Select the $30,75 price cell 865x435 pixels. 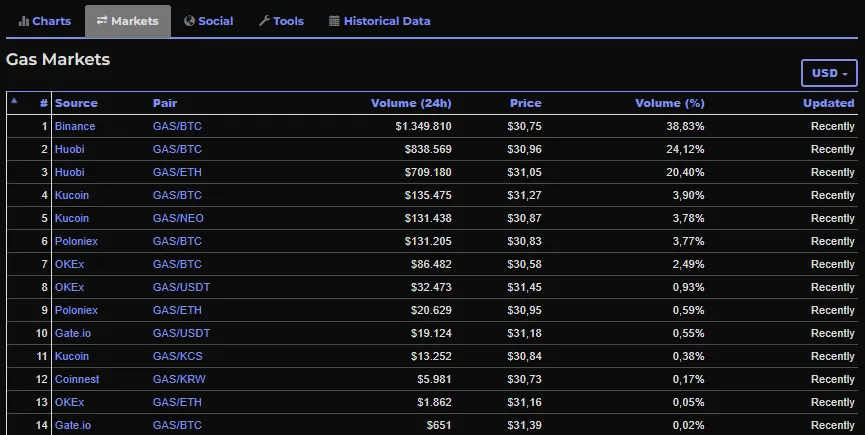(524, 126)
